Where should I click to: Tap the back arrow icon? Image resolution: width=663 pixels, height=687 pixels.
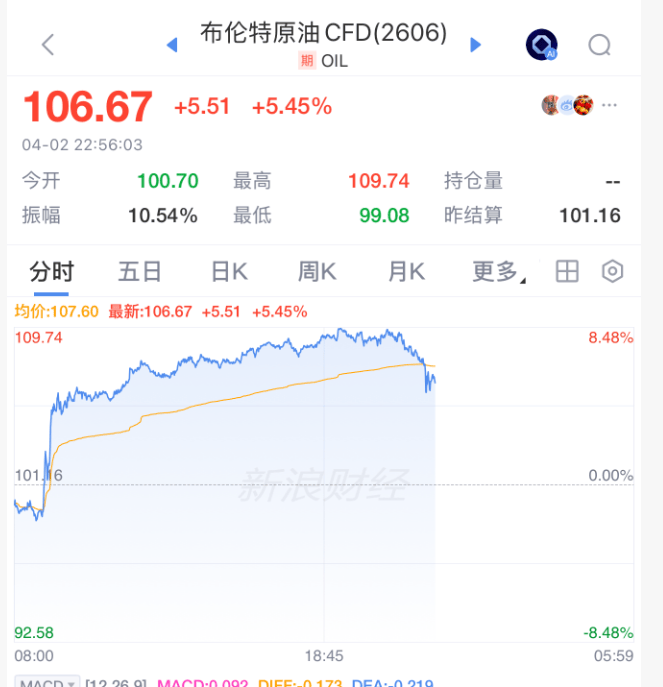click(48, 44)
